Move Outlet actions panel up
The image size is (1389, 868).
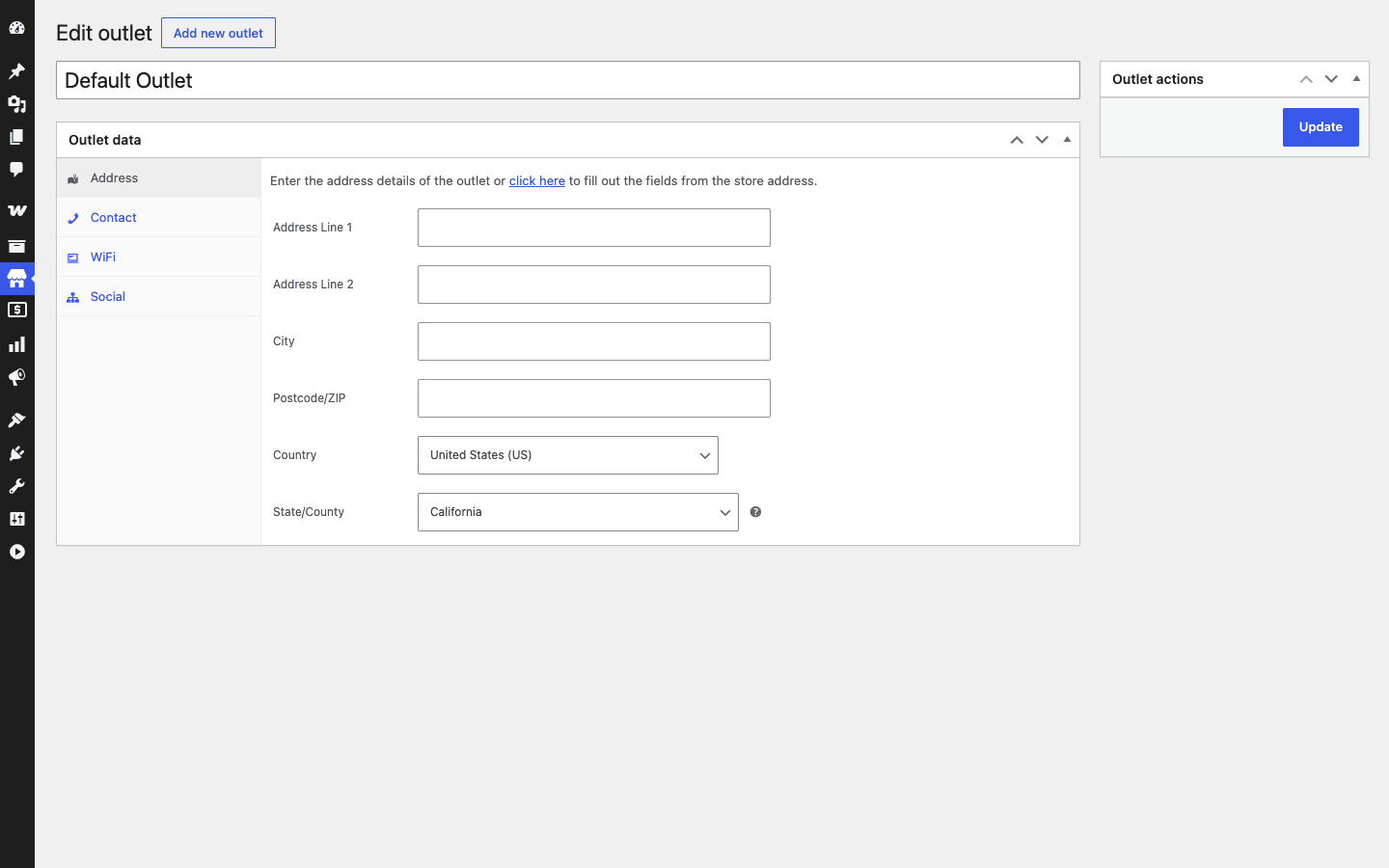coord(1306,79)
